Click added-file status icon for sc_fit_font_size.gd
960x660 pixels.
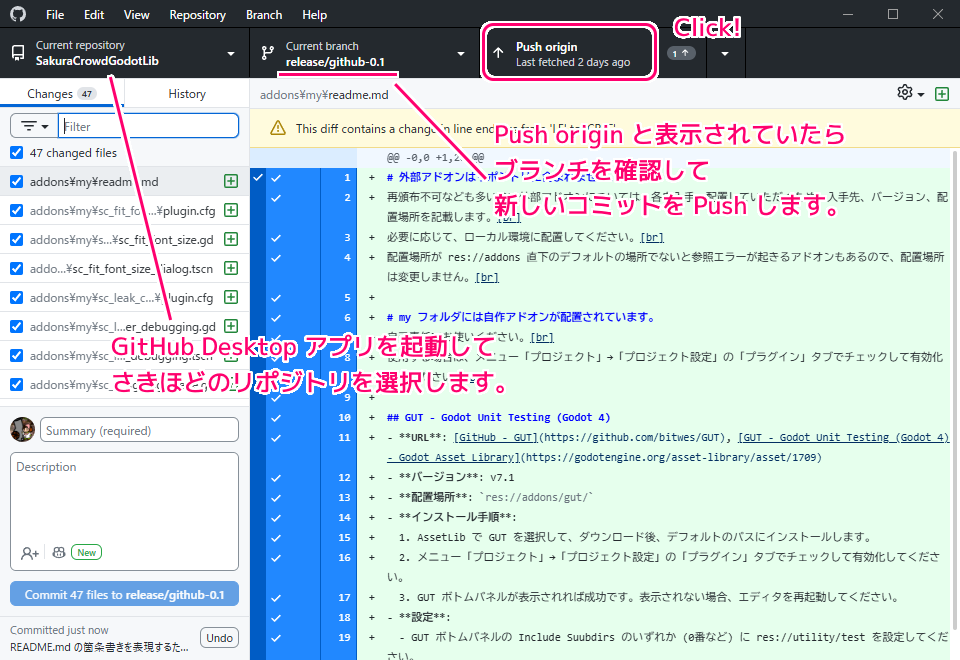click(231, 240)
